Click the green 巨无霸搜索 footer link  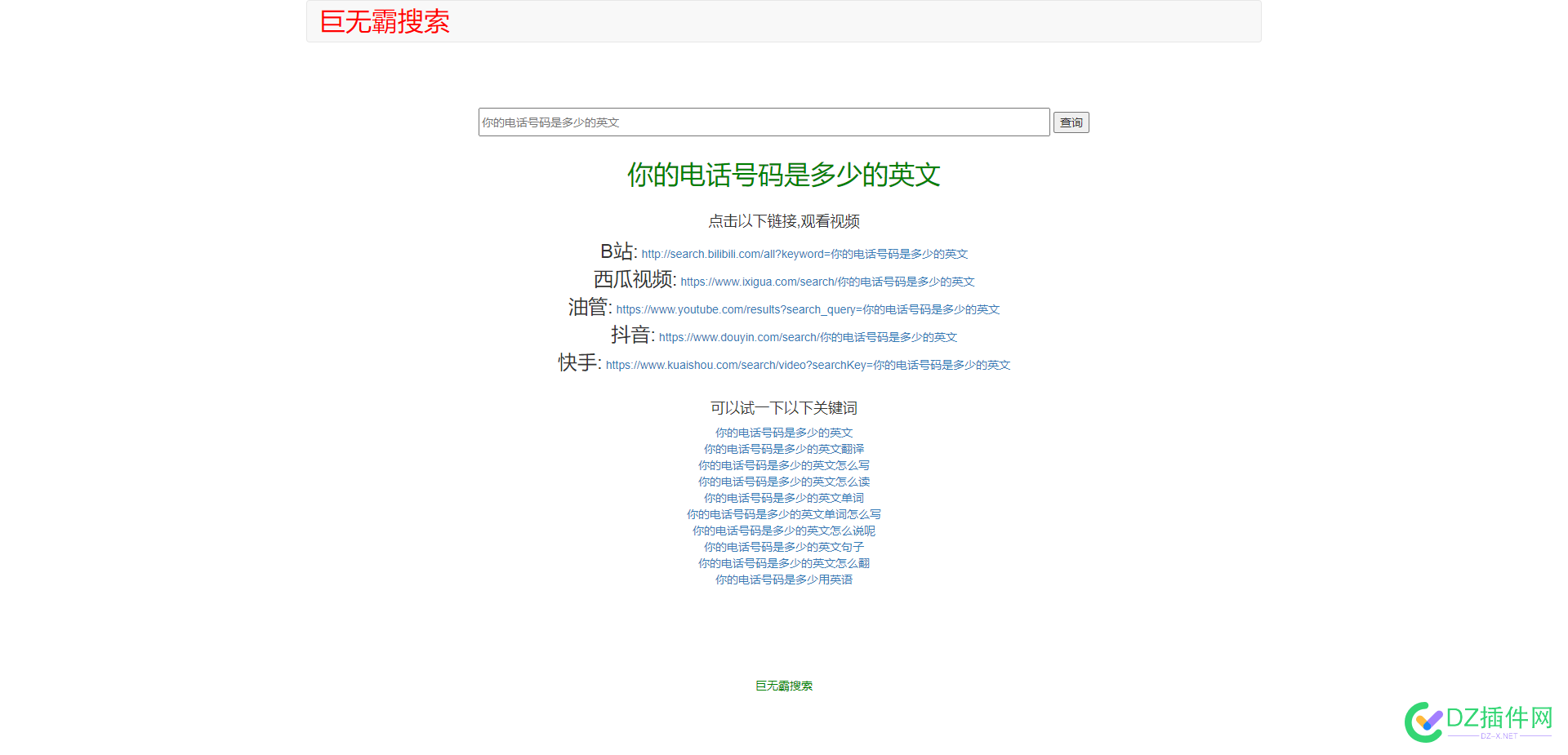784,686
